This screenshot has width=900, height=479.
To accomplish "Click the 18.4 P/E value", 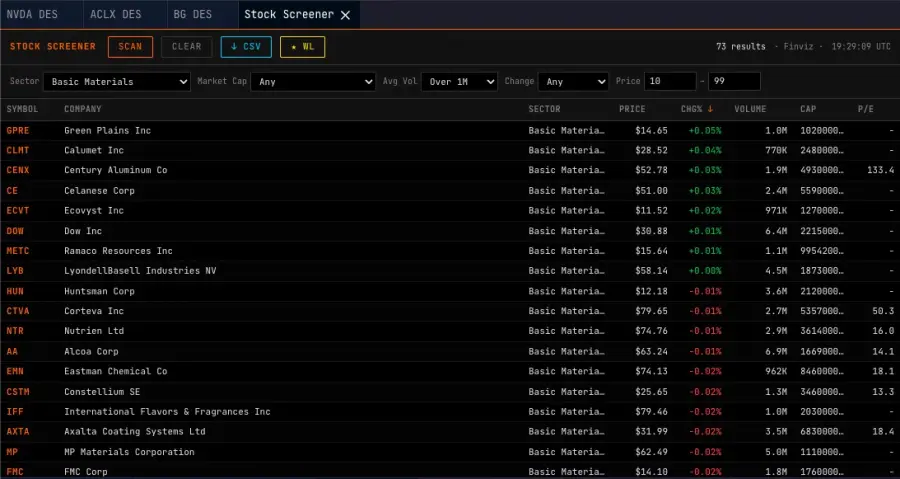I will [883, 431].
